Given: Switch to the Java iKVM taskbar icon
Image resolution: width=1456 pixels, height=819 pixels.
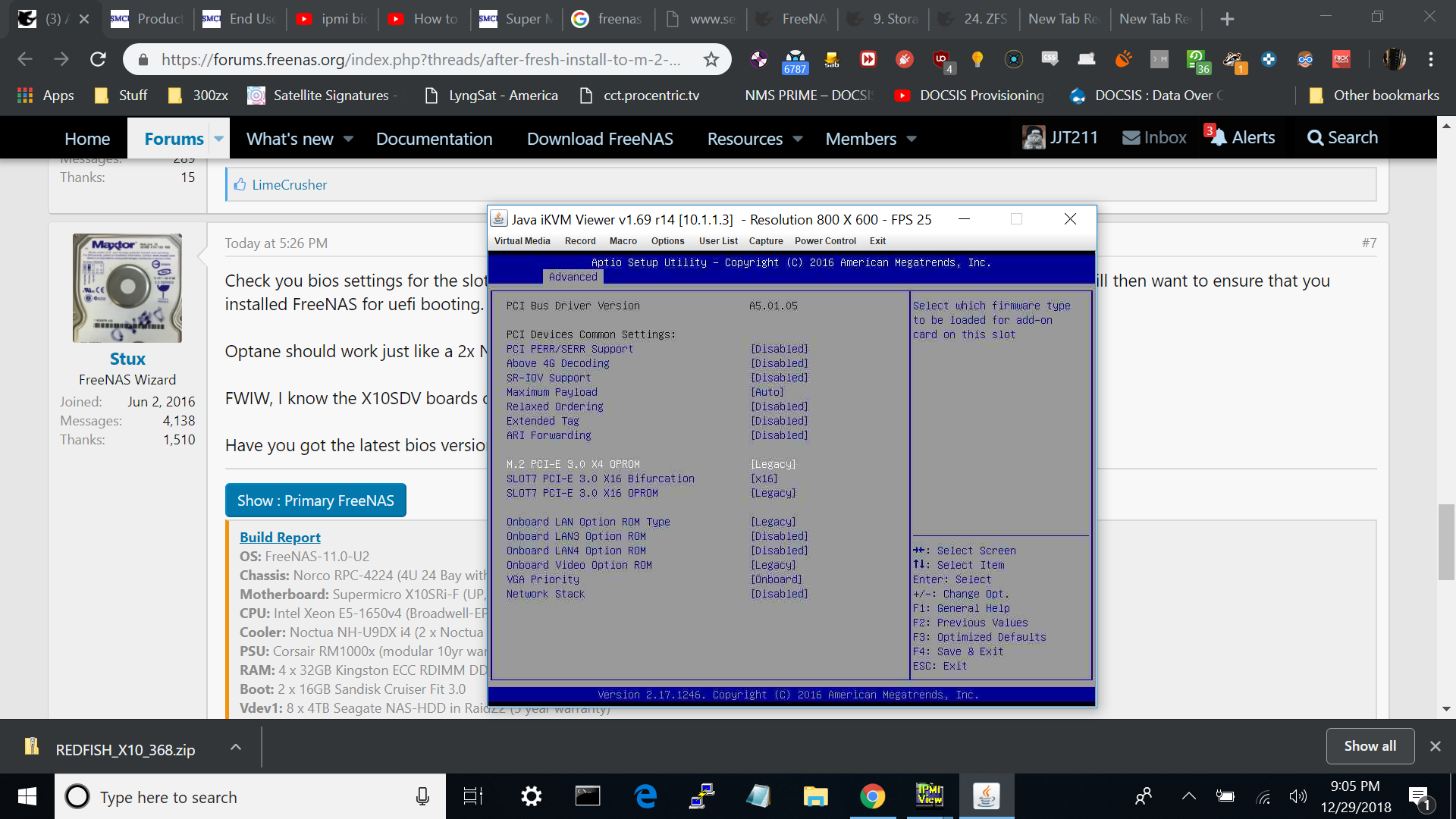Looking at the screenshot, I should [986, 796].
